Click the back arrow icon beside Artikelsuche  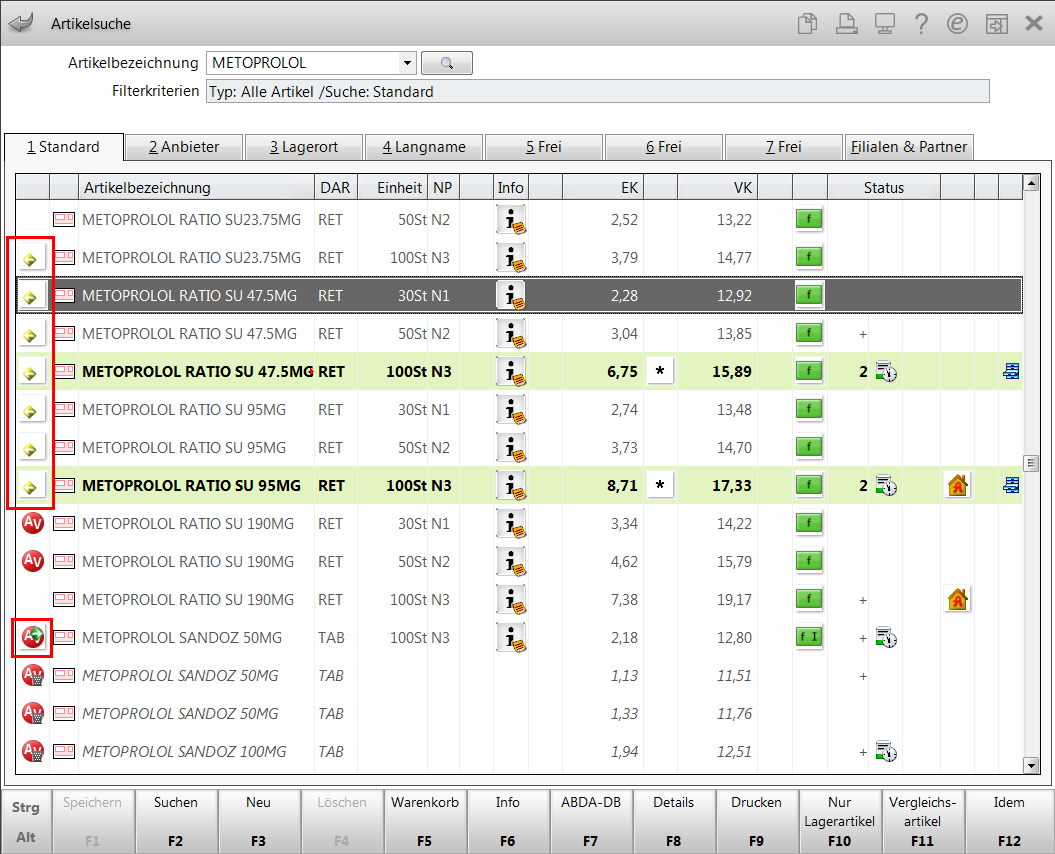[22, 24]
